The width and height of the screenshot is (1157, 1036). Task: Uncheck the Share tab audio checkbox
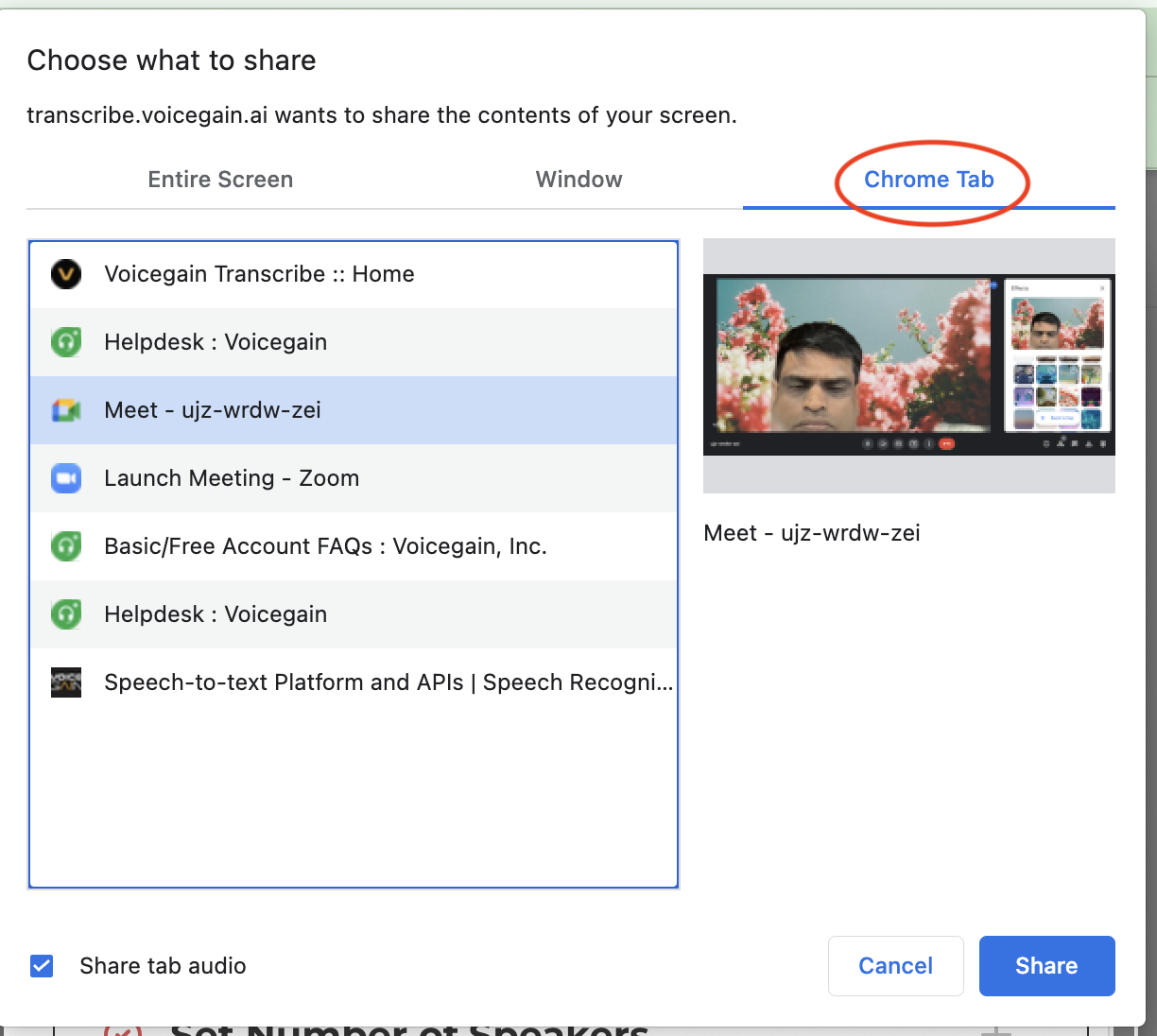point(42,966)
